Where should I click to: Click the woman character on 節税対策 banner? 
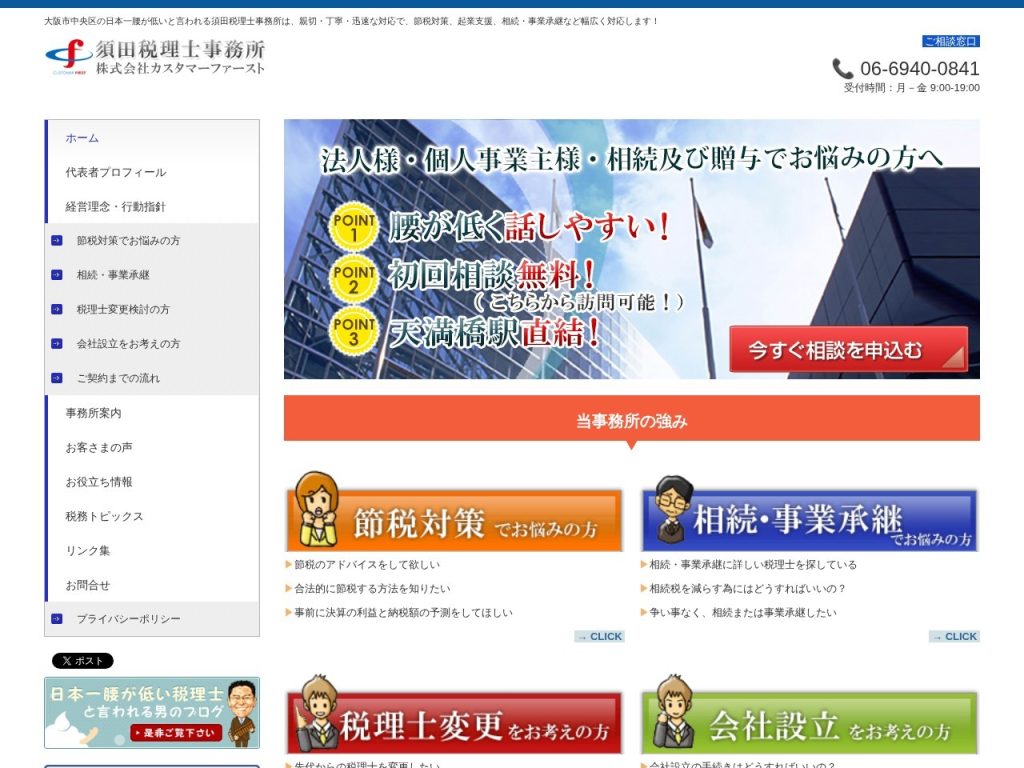317,509
